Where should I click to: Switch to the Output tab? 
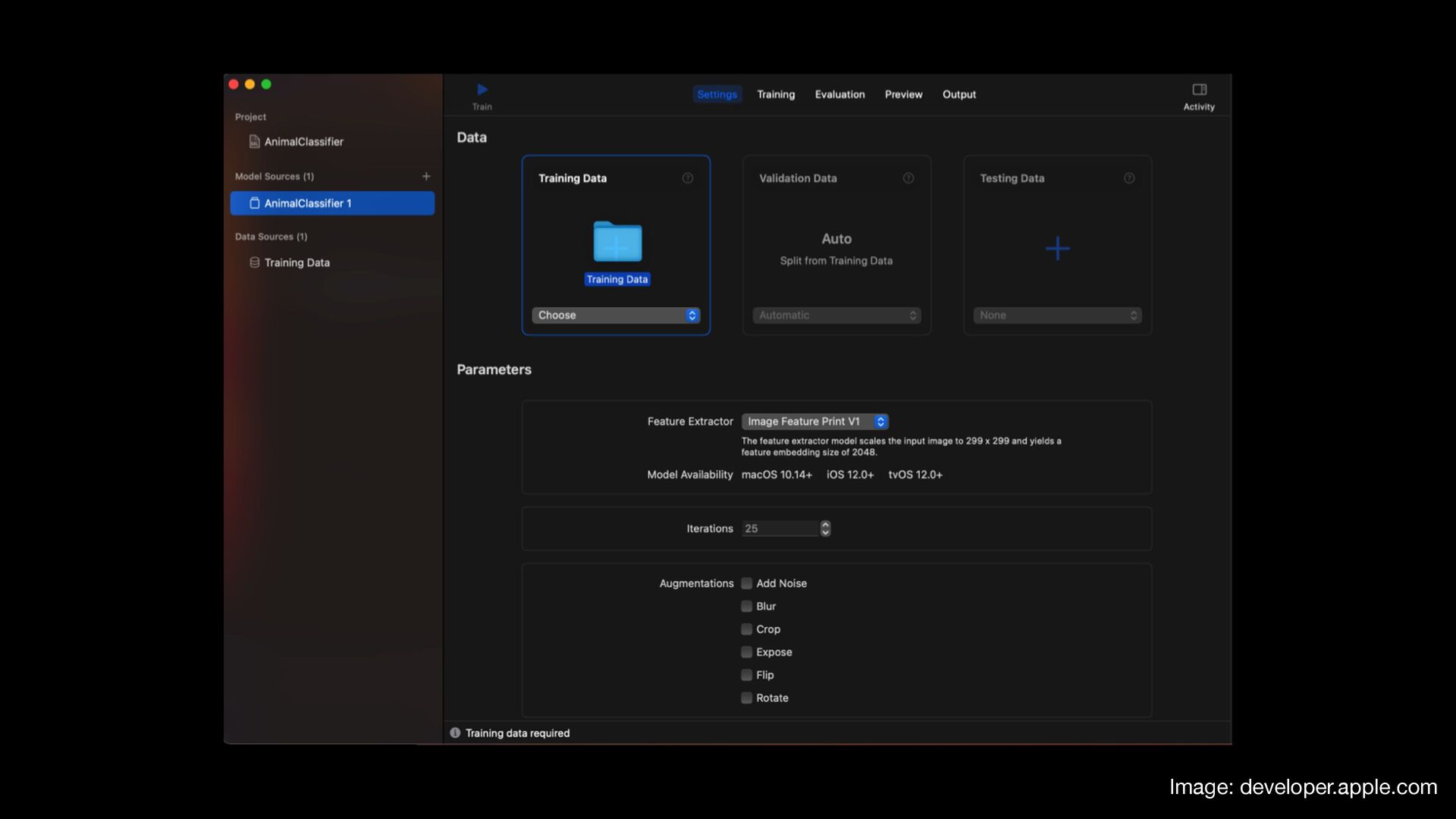pyautogui.click(x=959, y=95)
